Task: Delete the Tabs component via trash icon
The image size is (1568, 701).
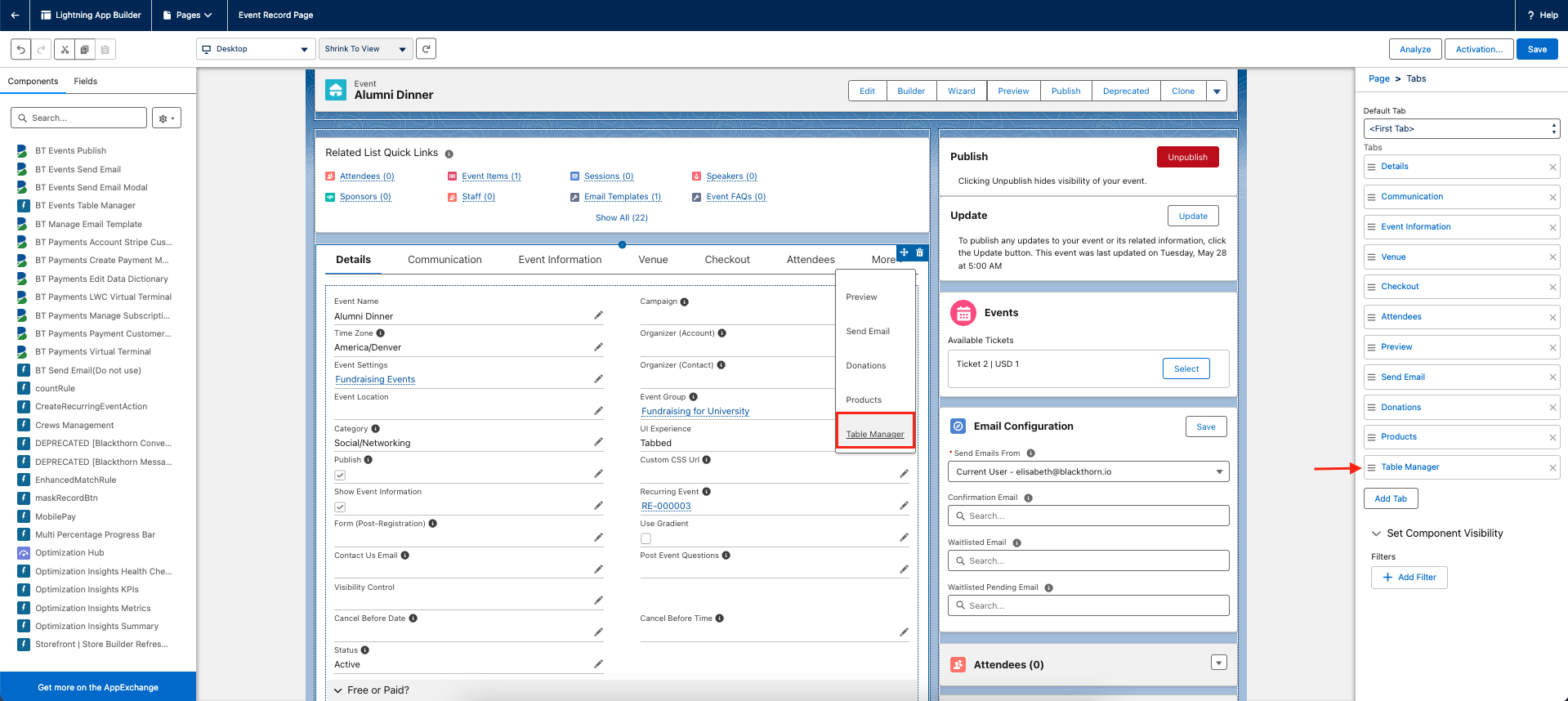Action: tap(919, 252)
